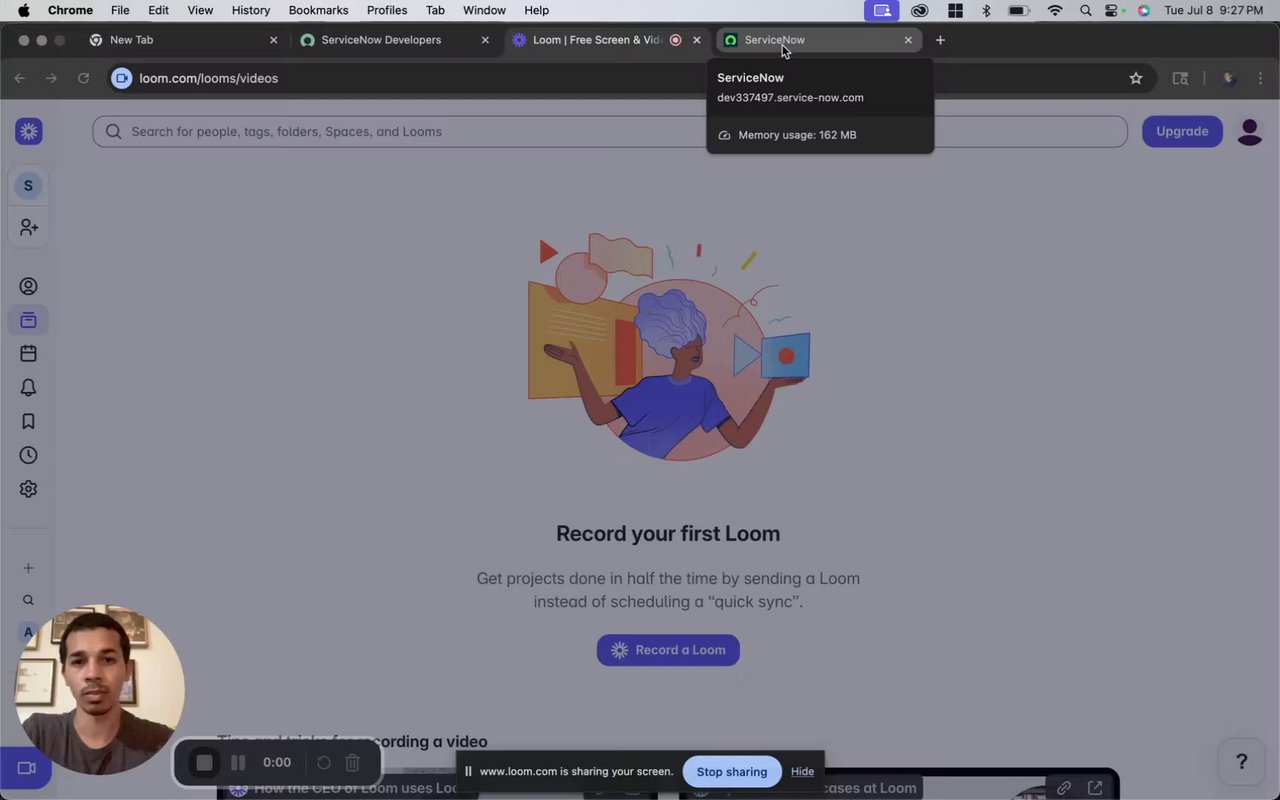
Task: Click Stop sharing button
Action: coord(732,771)
